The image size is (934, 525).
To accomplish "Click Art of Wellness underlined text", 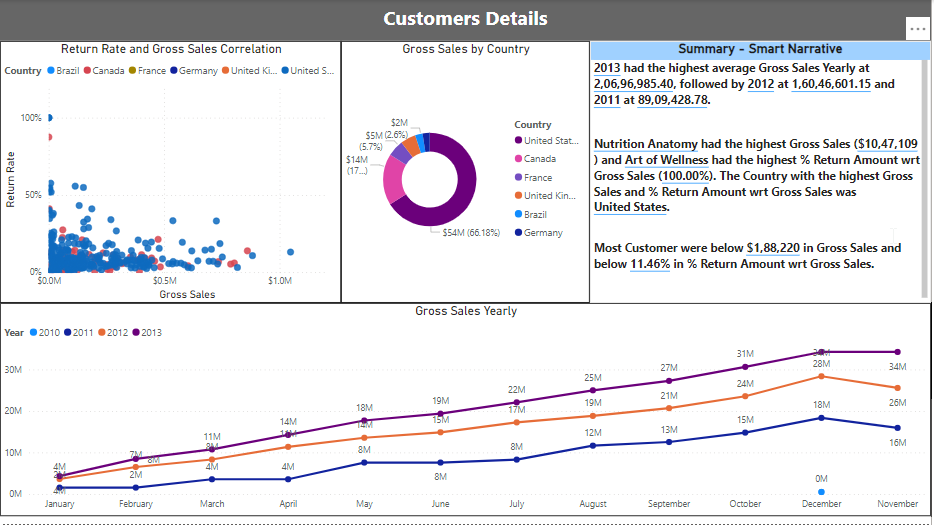I will pos(667,160).
